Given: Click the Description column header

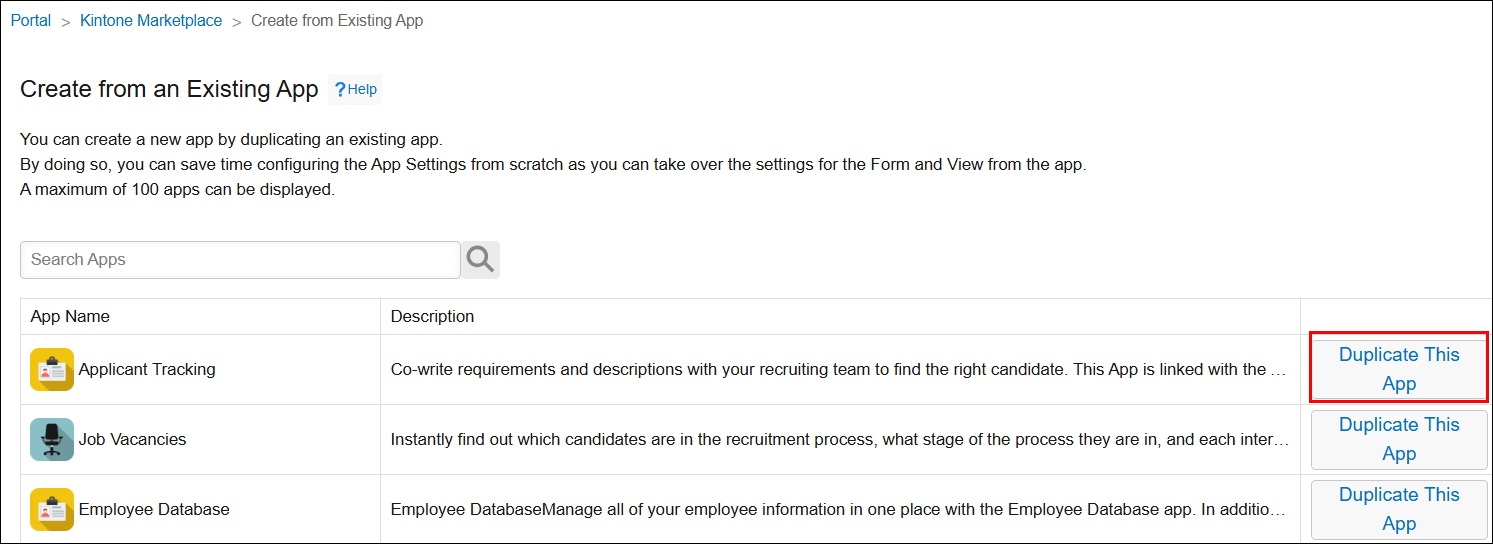Looking at the screenshot, I should pos(432,316).
